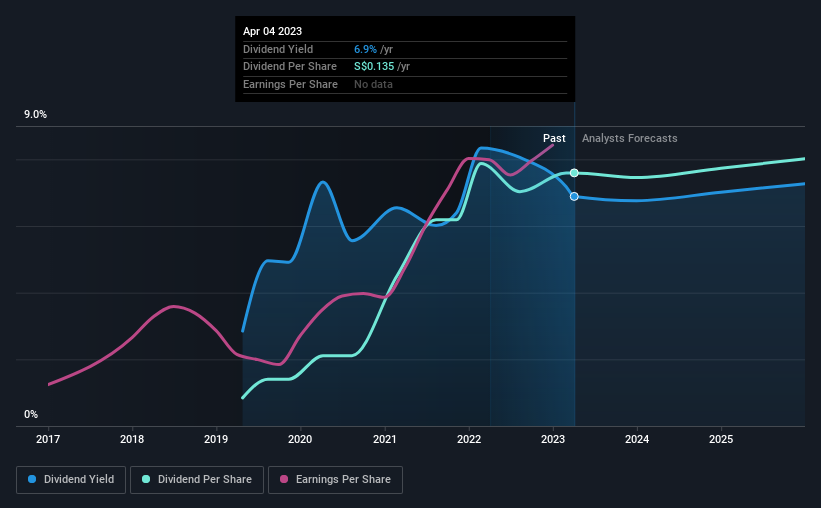This screenshot has height=508, width=821.
Task: Click the Apr 04 2023 tooltip date
Action: click(272, 31)
